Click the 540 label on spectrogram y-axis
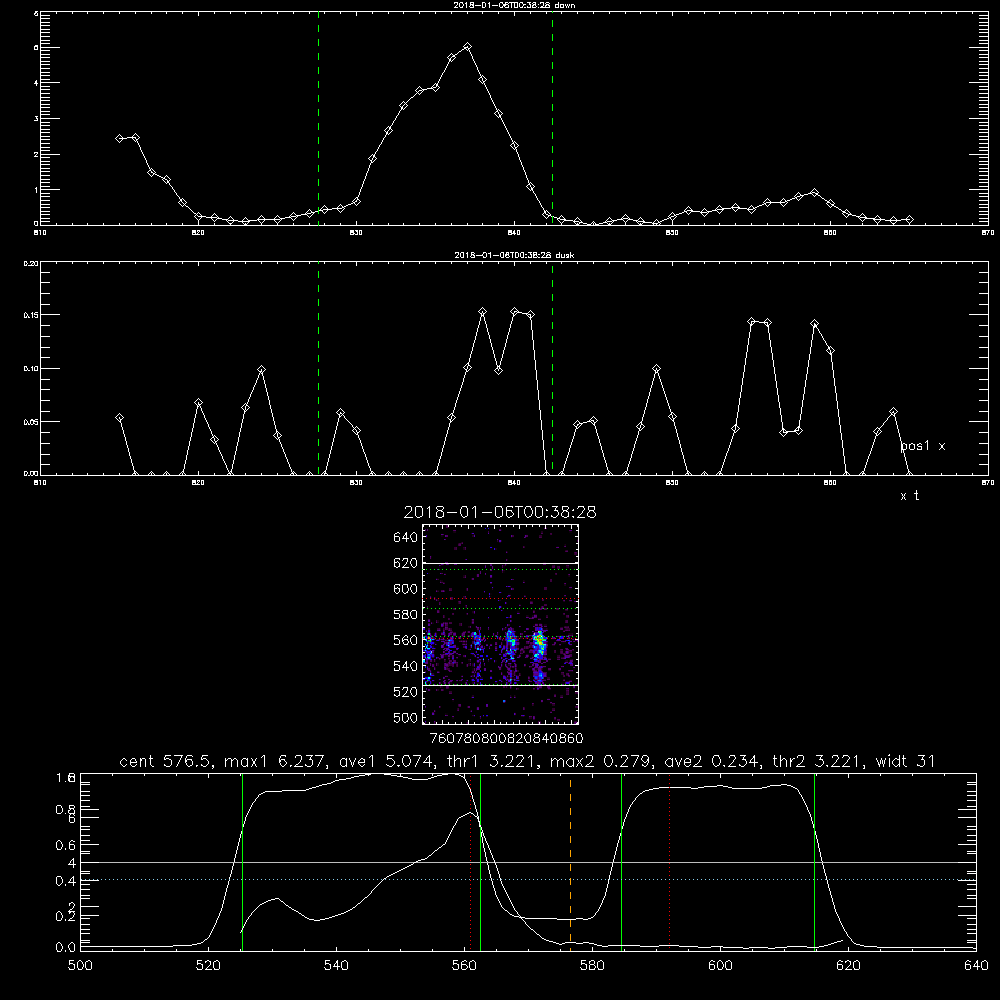The width and height of the screenshot is (1000, 1000). click(x=406, y=666)
